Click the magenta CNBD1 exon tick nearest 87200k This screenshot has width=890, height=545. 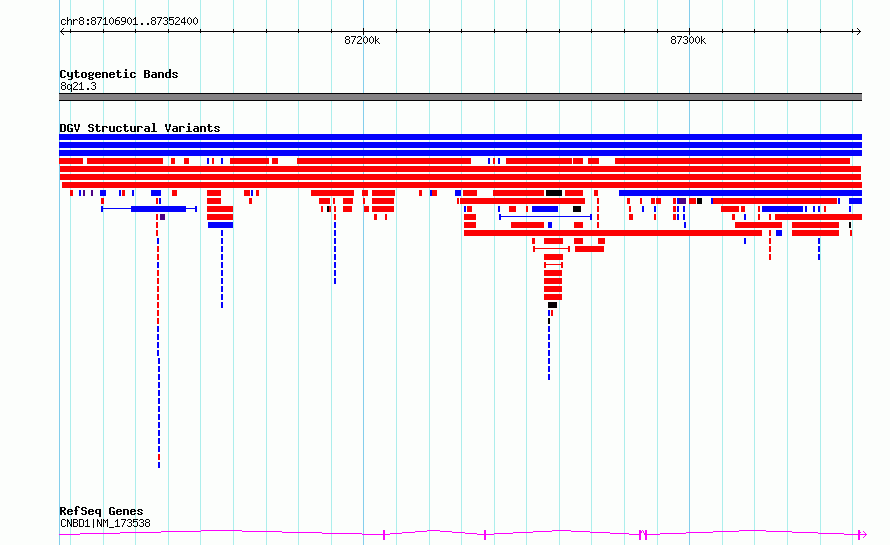[384, 534]
